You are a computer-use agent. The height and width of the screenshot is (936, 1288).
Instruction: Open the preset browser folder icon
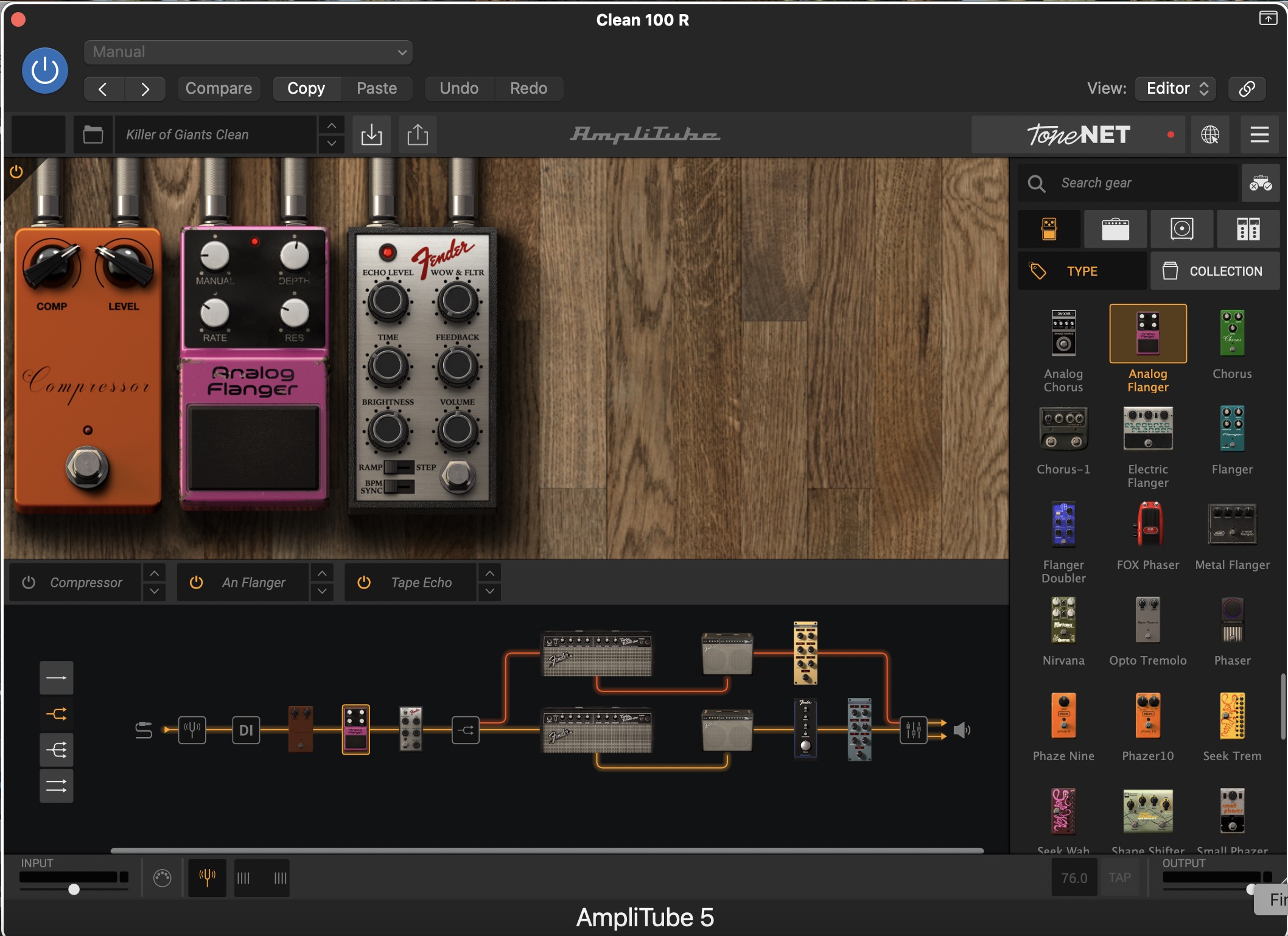coord(93,134)
